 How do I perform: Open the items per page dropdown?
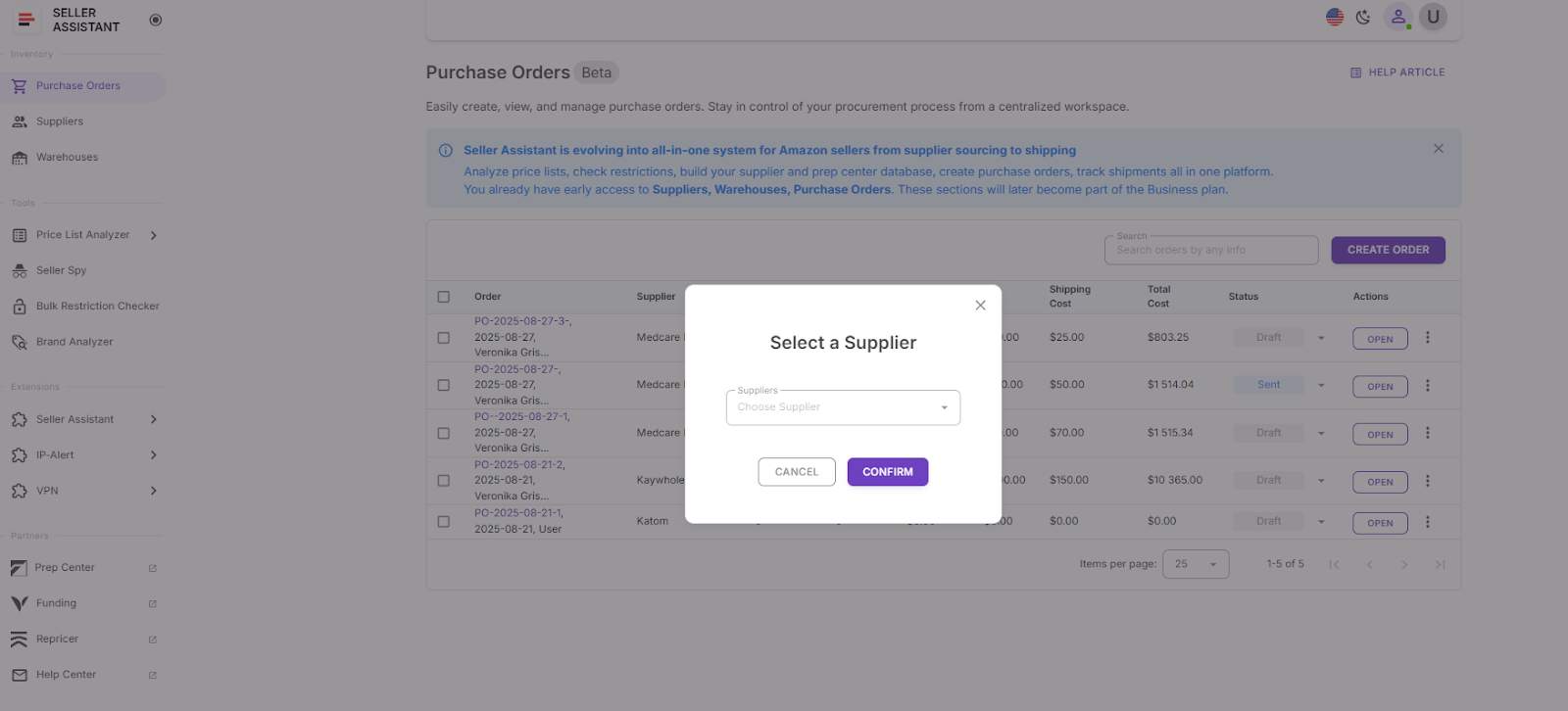1195,564
